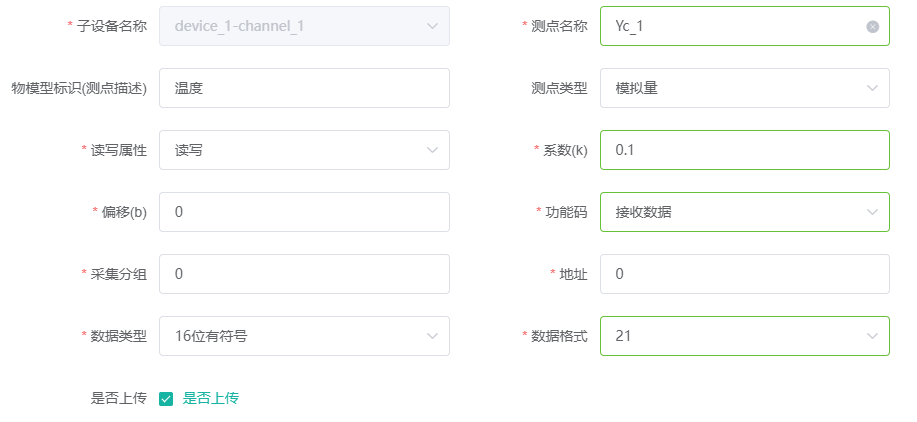Open the 数据格式 dropdown showing 21

click(x=744, y=336)
